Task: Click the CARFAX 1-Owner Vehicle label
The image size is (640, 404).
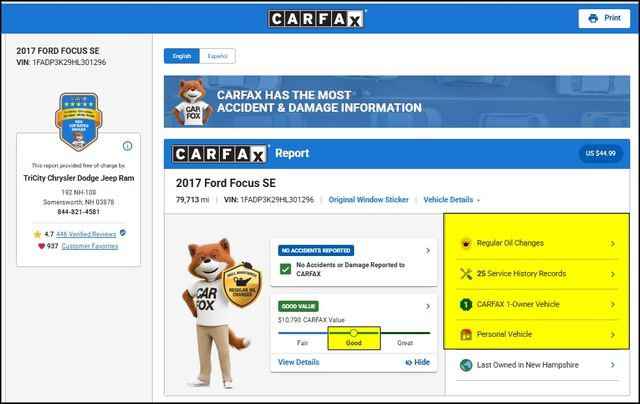Action: click(x=518, y=304)
